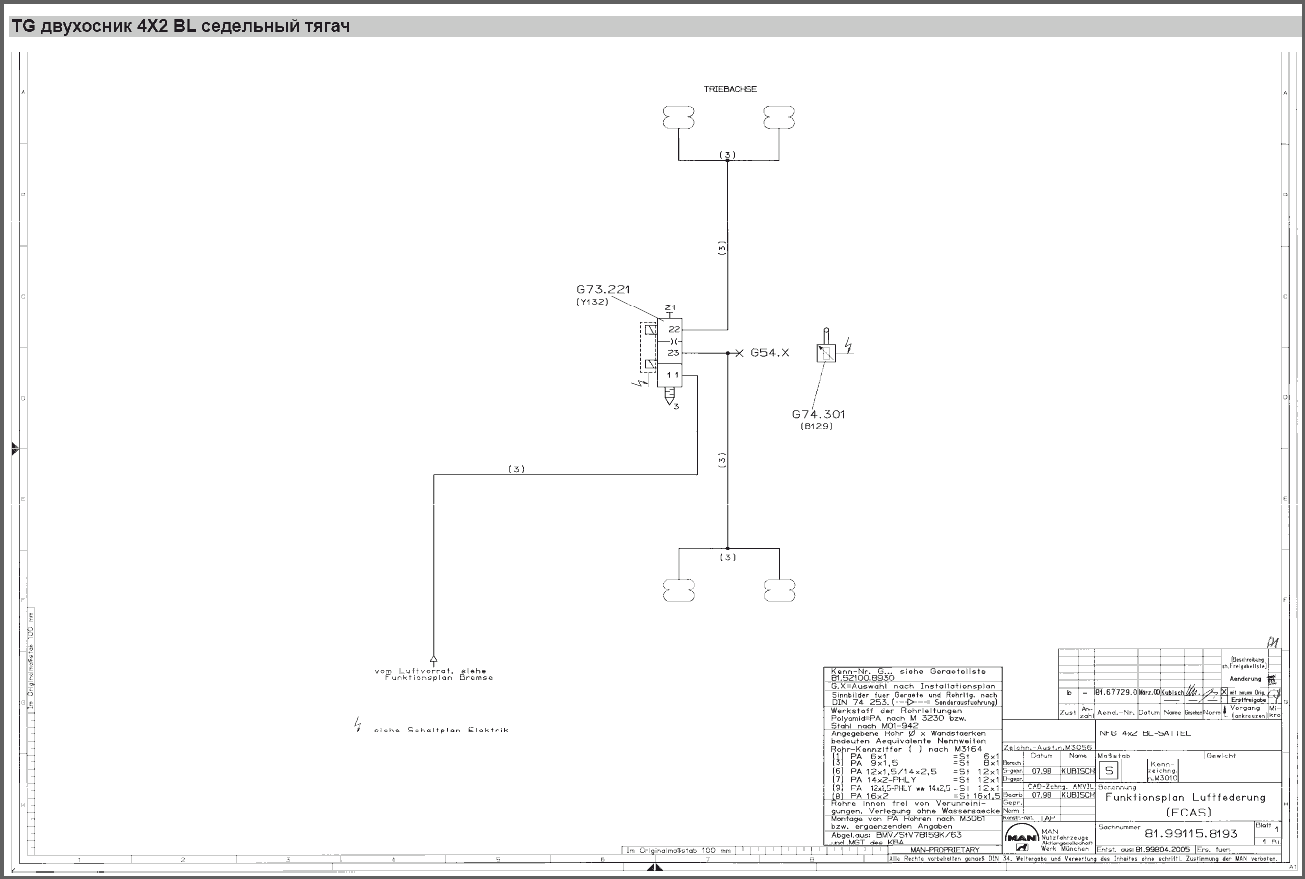Screen dimensions: 1305x879
Task: Click the lower-left air bellows symbol
Action: (678, 590)
